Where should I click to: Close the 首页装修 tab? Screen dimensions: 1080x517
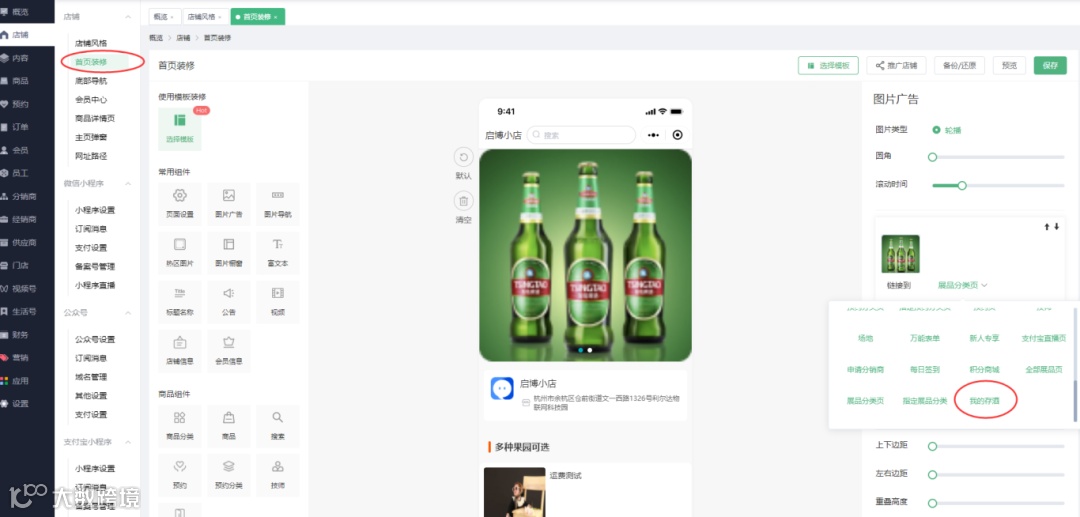pos(276,17)
